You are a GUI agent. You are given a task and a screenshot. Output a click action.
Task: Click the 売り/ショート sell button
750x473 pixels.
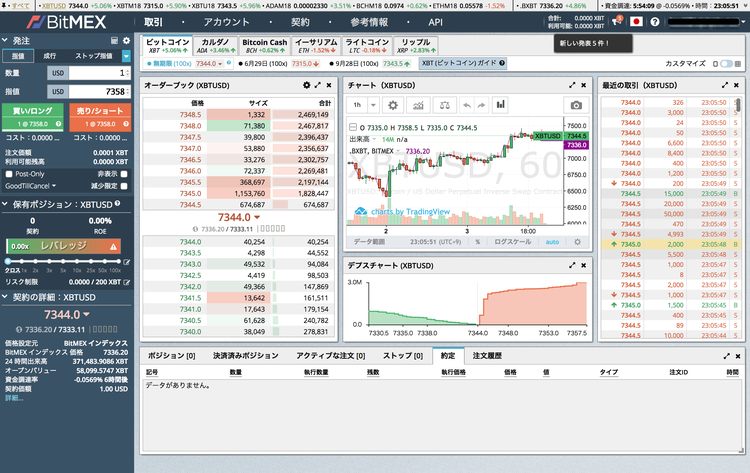pos(100,117)
